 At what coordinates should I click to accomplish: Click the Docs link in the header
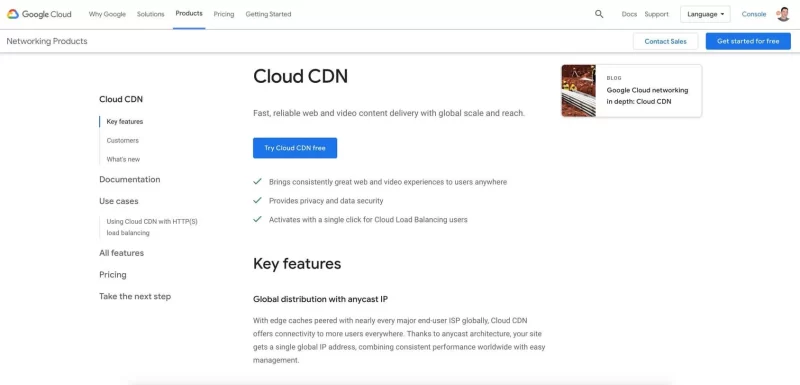point(629,14)
